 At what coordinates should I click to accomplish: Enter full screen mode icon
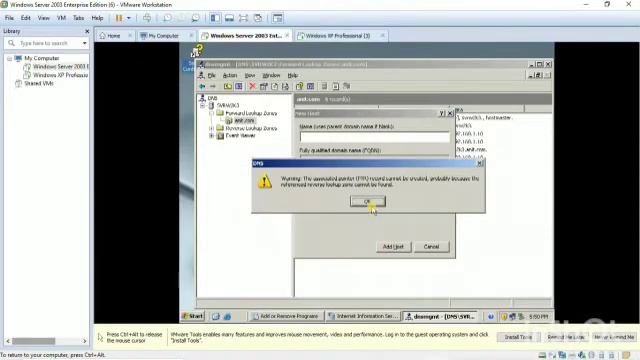click(244, 18)
